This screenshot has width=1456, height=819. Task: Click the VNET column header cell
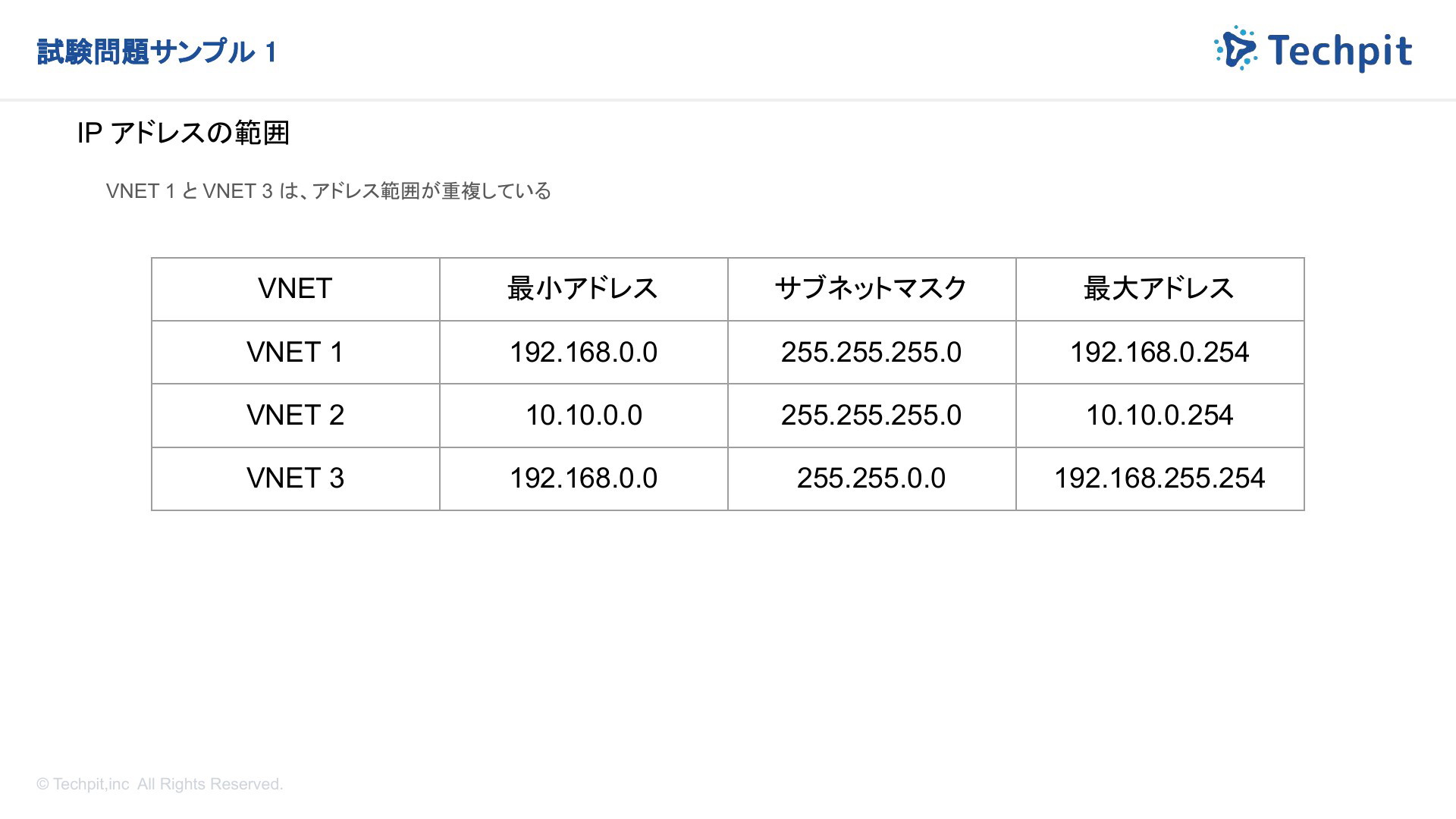tap(295, 289)
